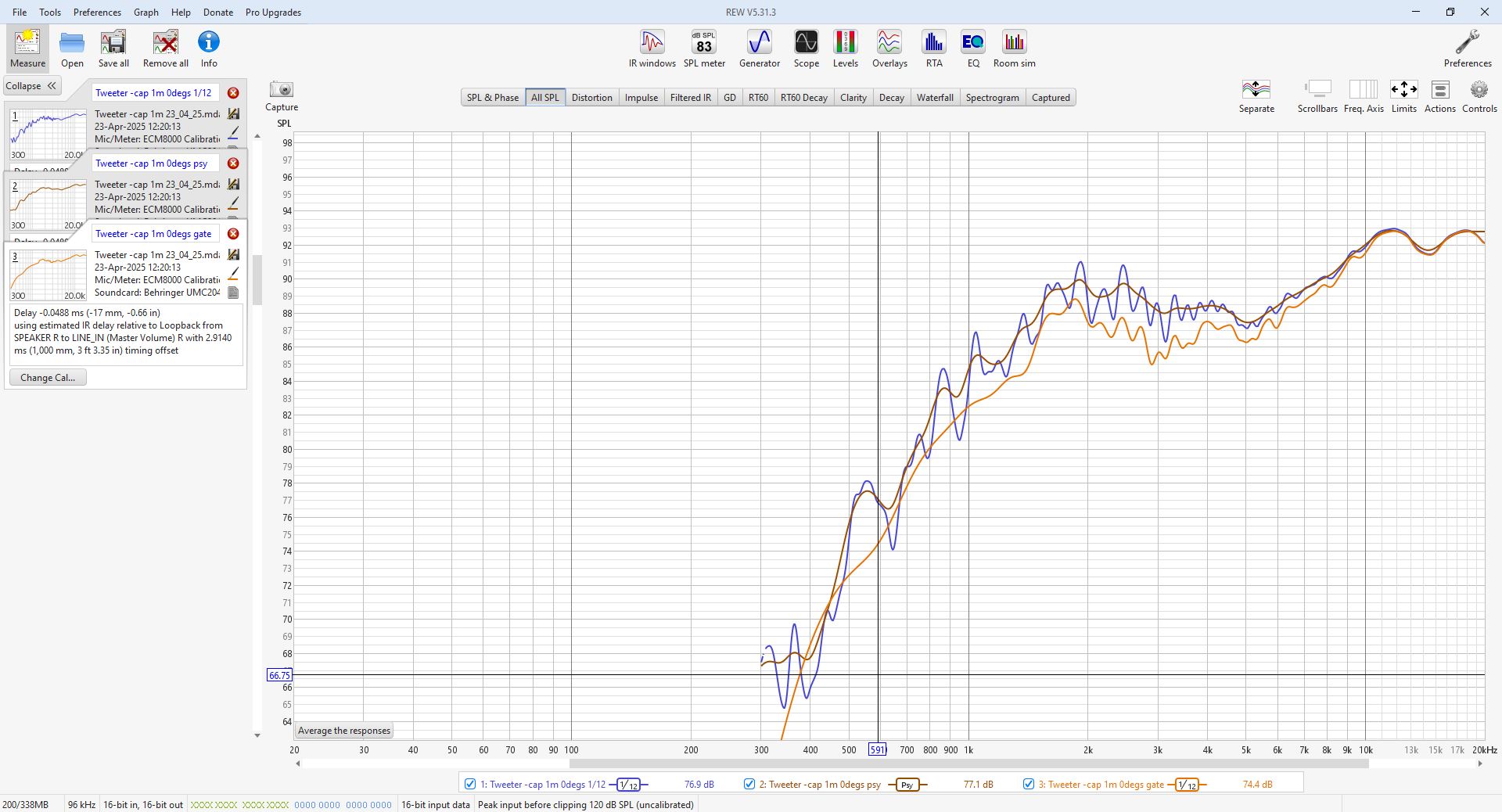Switch to RT60 Decay tab

coord(803,98)
